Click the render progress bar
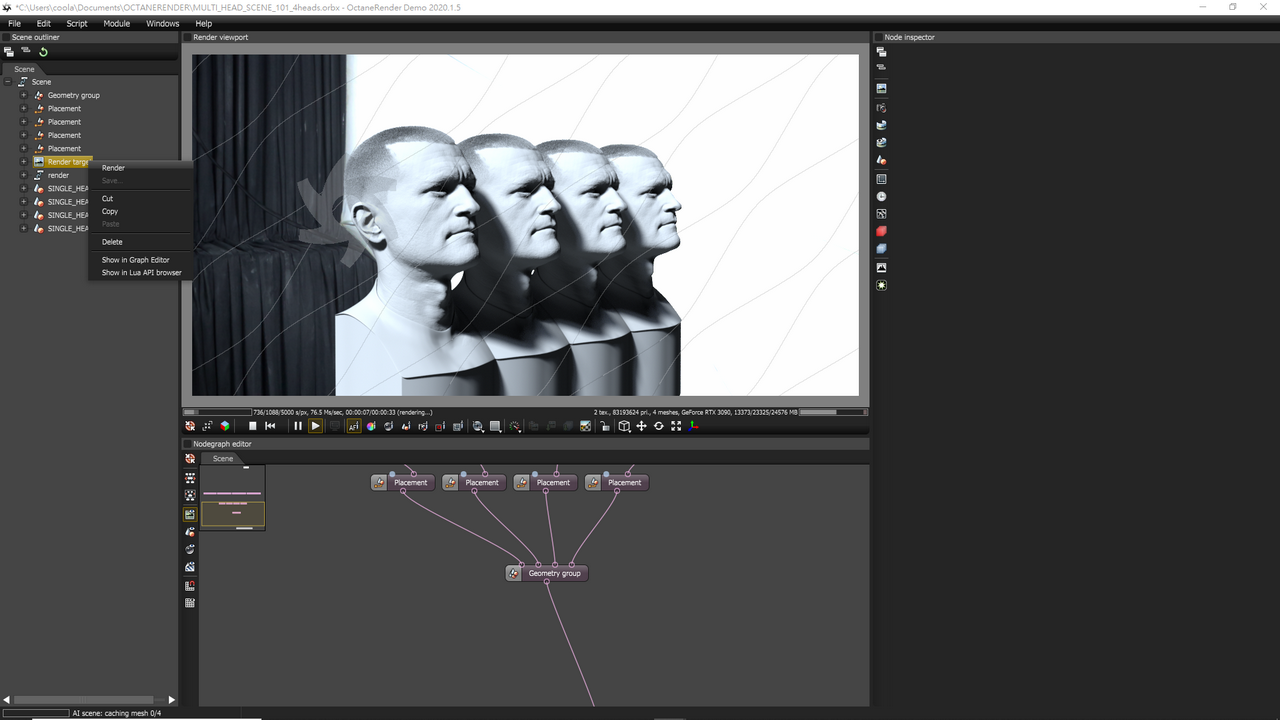 216,411
